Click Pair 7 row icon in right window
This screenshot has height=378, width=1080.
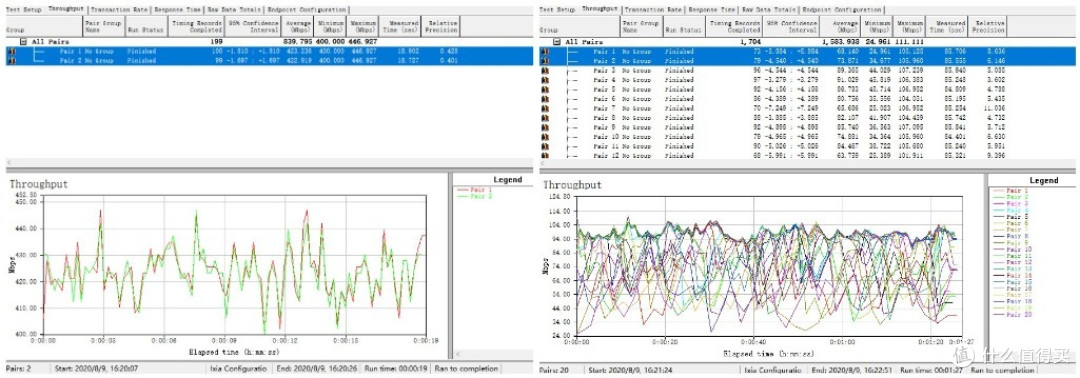coord(545,109)
